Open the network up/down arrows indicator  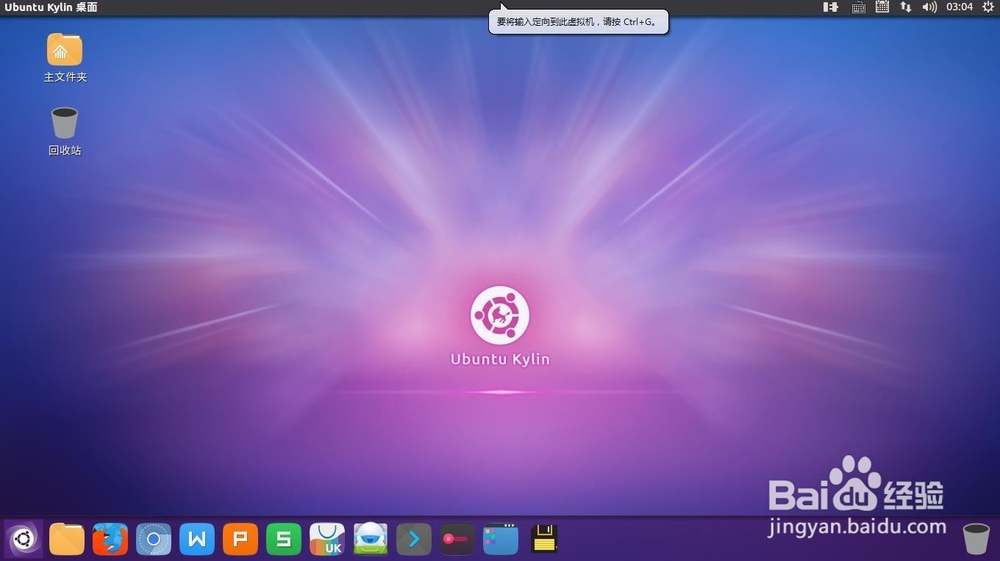(906, 7)
